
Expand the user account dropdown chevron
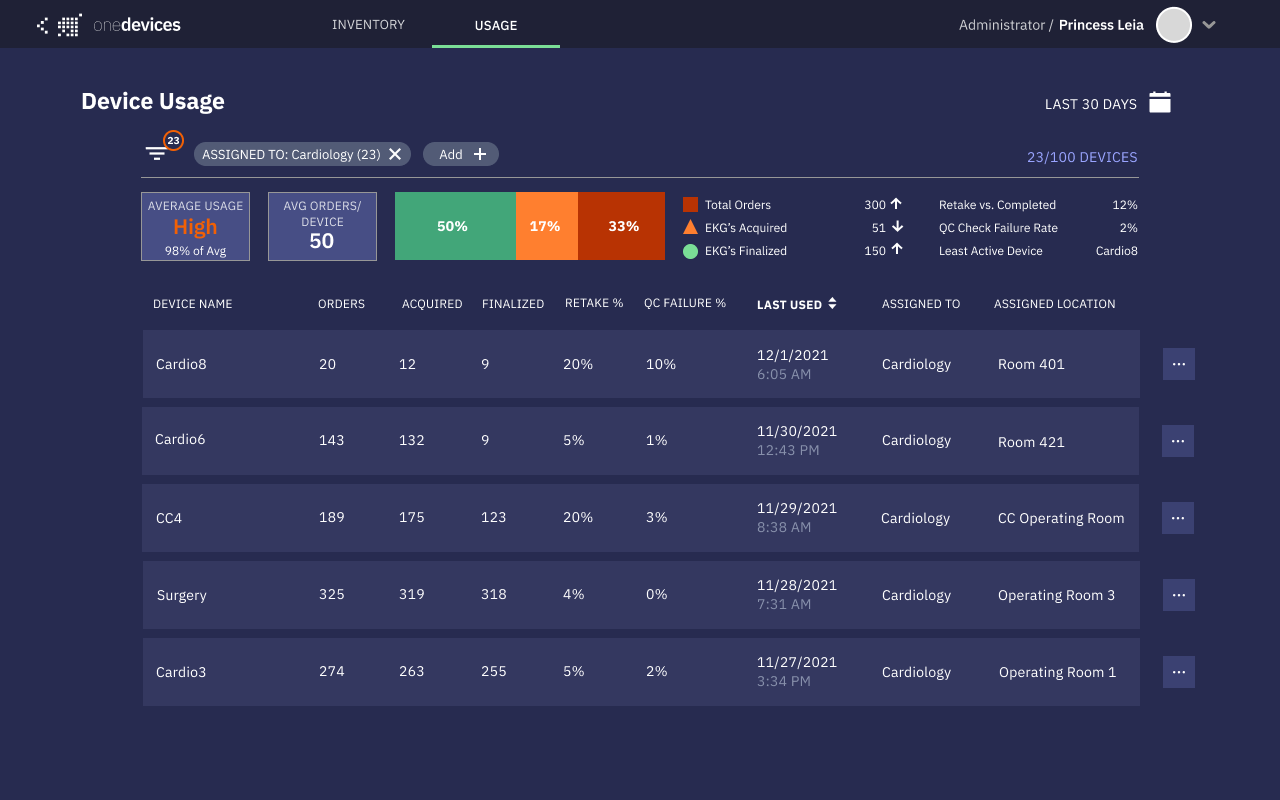[x=1209, y=25]
